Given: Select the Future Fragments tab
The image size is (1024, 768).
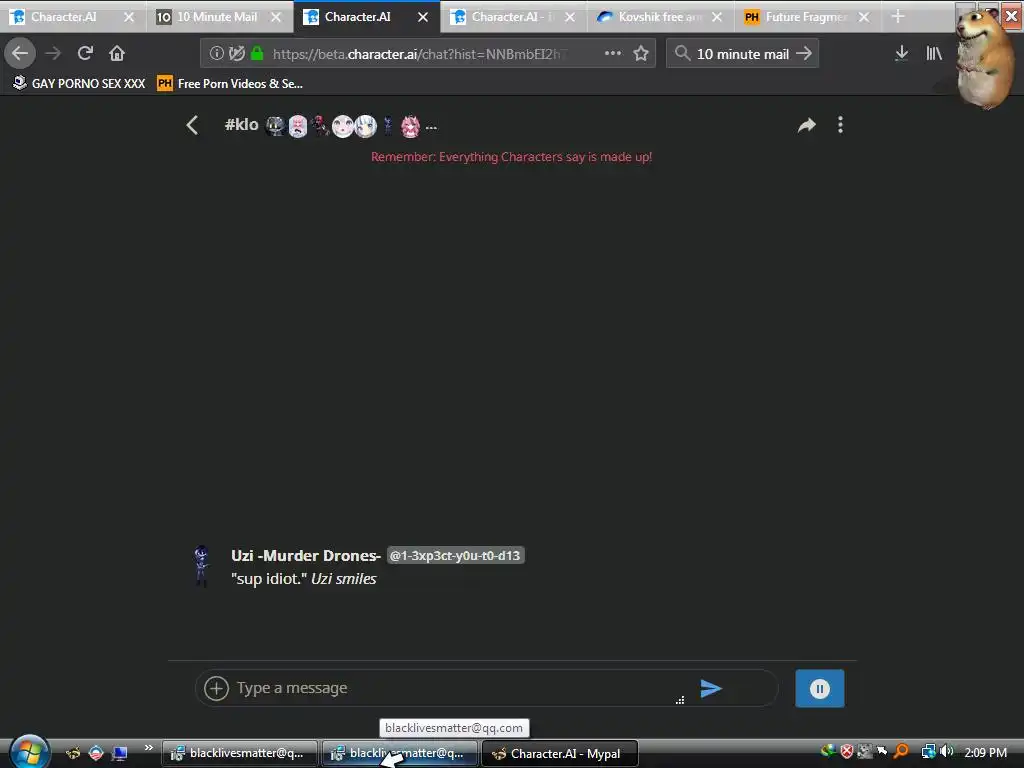Looking at the screenshot, I should pyautogui.click(x=807, y=17).
